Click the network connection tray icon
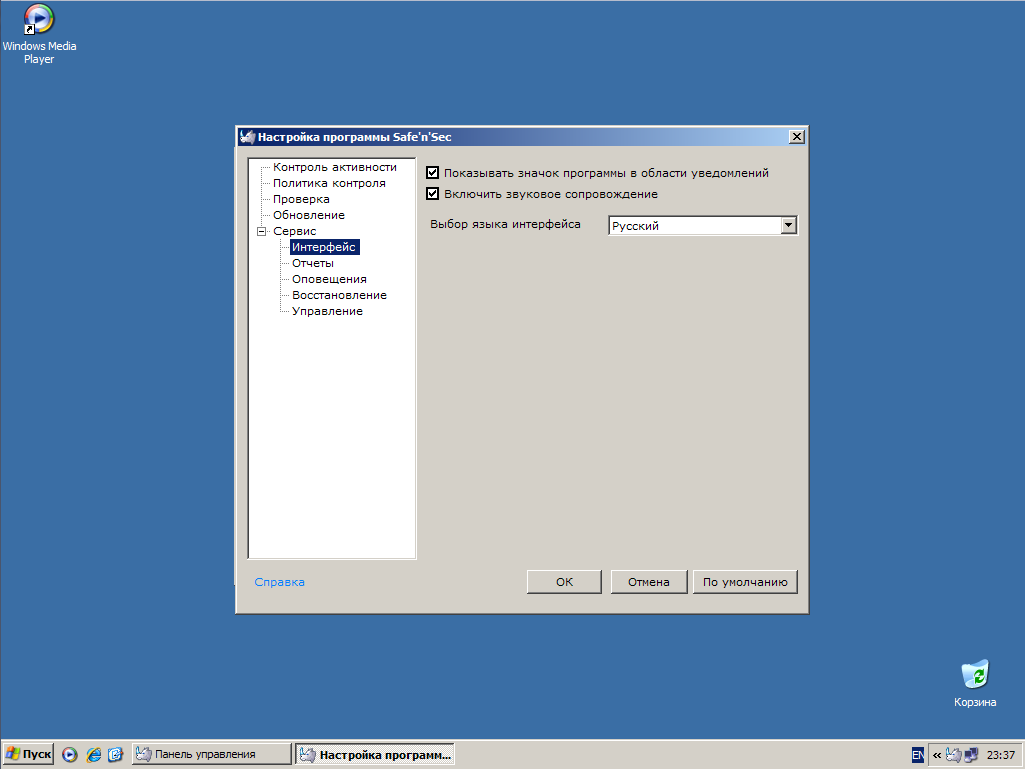1025x769 pixels. coord(971,755)
